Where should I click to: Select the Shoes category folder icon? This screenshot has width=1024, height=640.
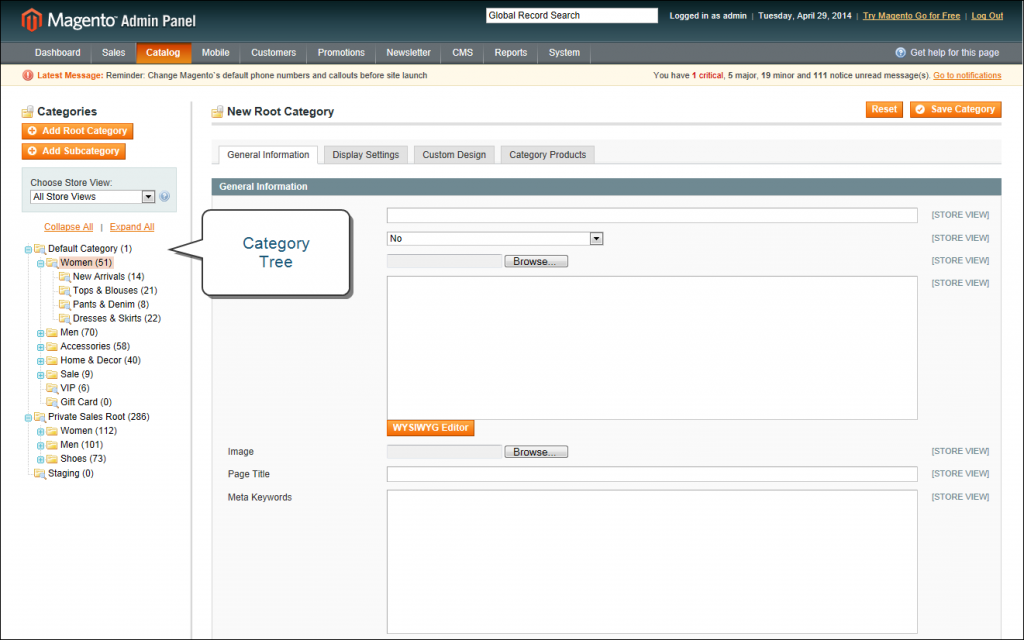[x=50, y=458]
